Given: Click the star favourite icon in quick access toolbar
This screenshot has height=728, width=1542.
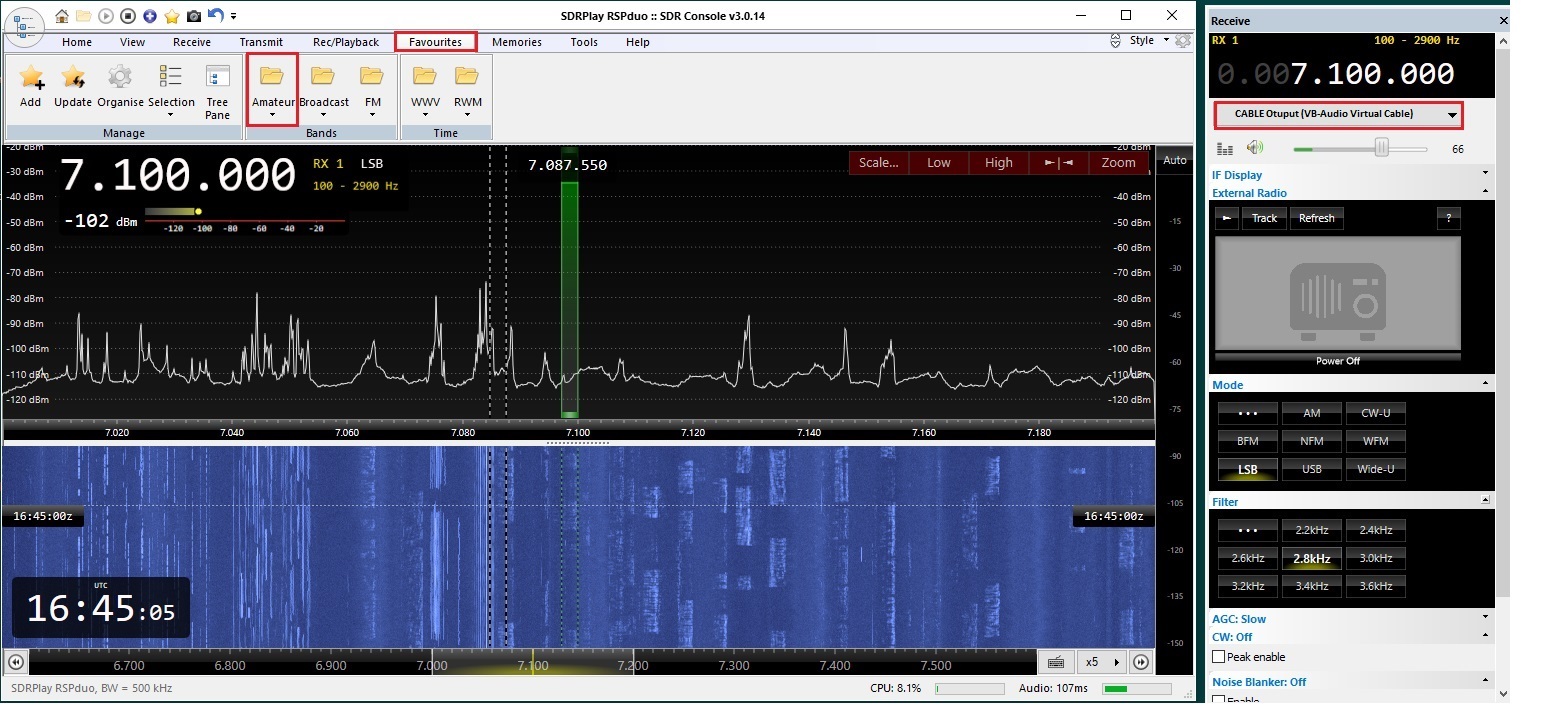Looking at the screenshot, I should tap(172, 16).
